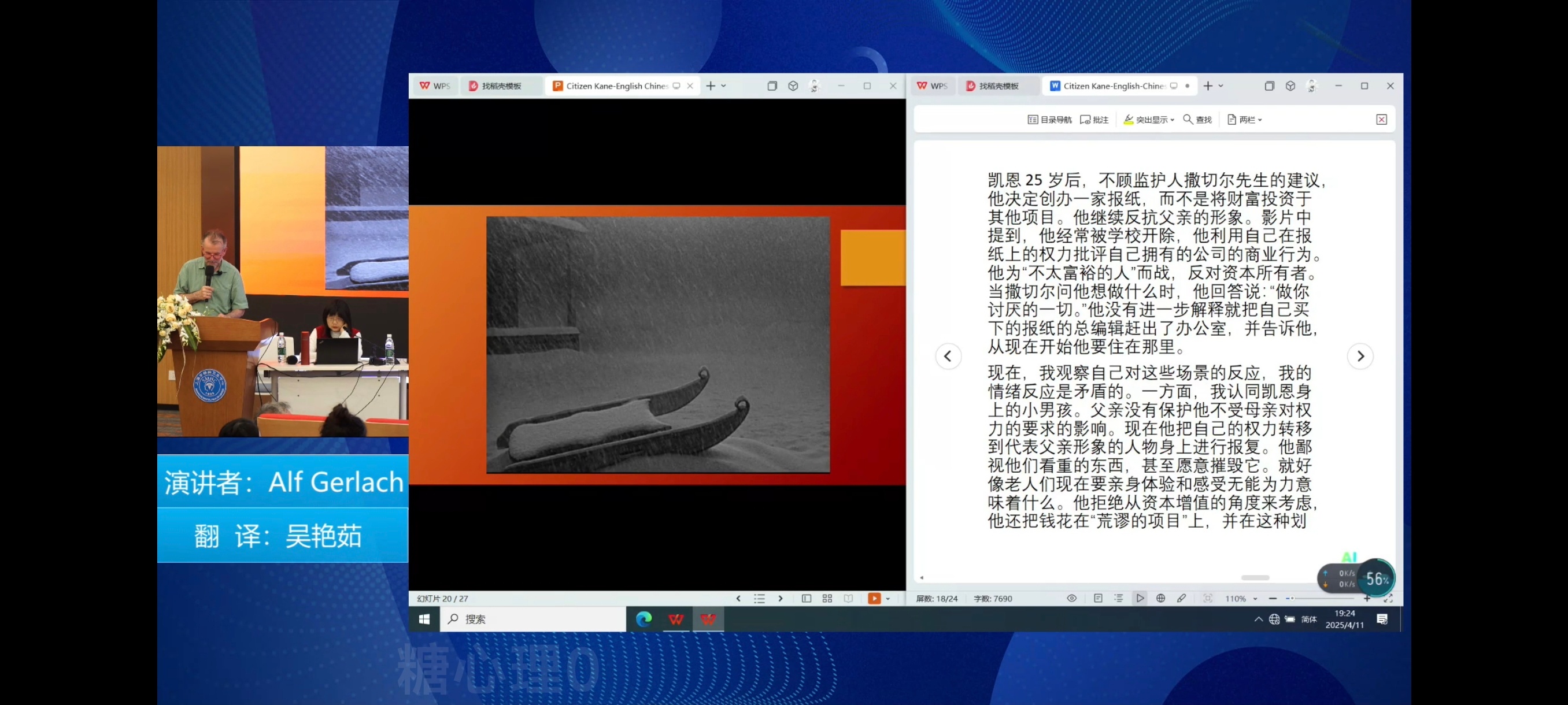This screenshot has height=705, width=1568.
Task: Open WPS home tab in presentation window
Action: click(x=435, y=86)
